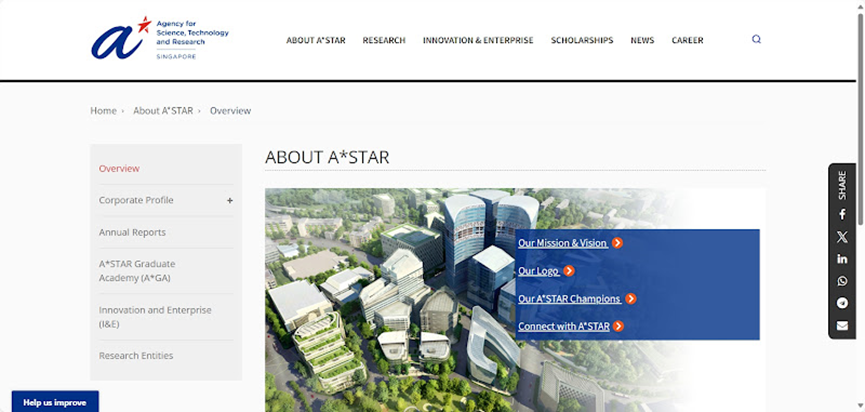Click the A*STAR logo in header
865x412 pixels.
coord(160,38)
